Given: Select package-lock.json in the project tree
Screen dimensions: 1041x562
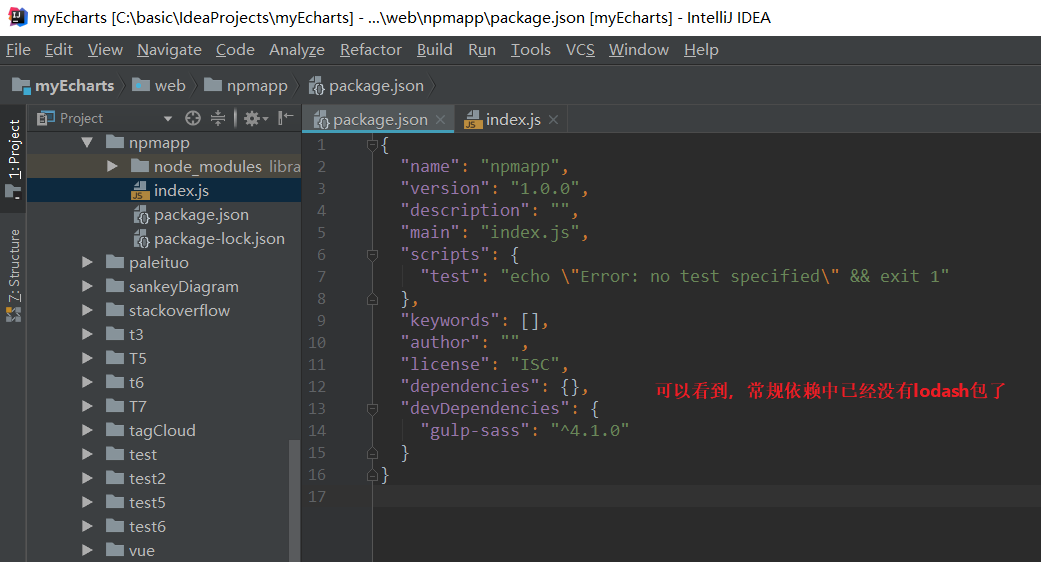Looking at the screenshot, I should tap(163, 239).
